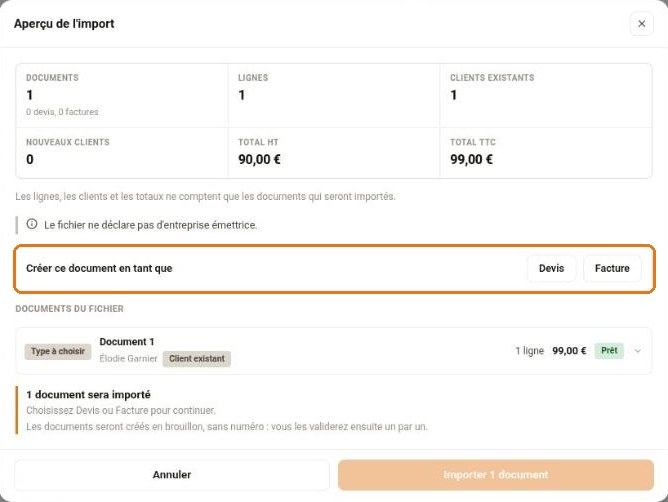This screenshot has width=668, height=502.
Task: Click the Annuler button
Action: 172,475
